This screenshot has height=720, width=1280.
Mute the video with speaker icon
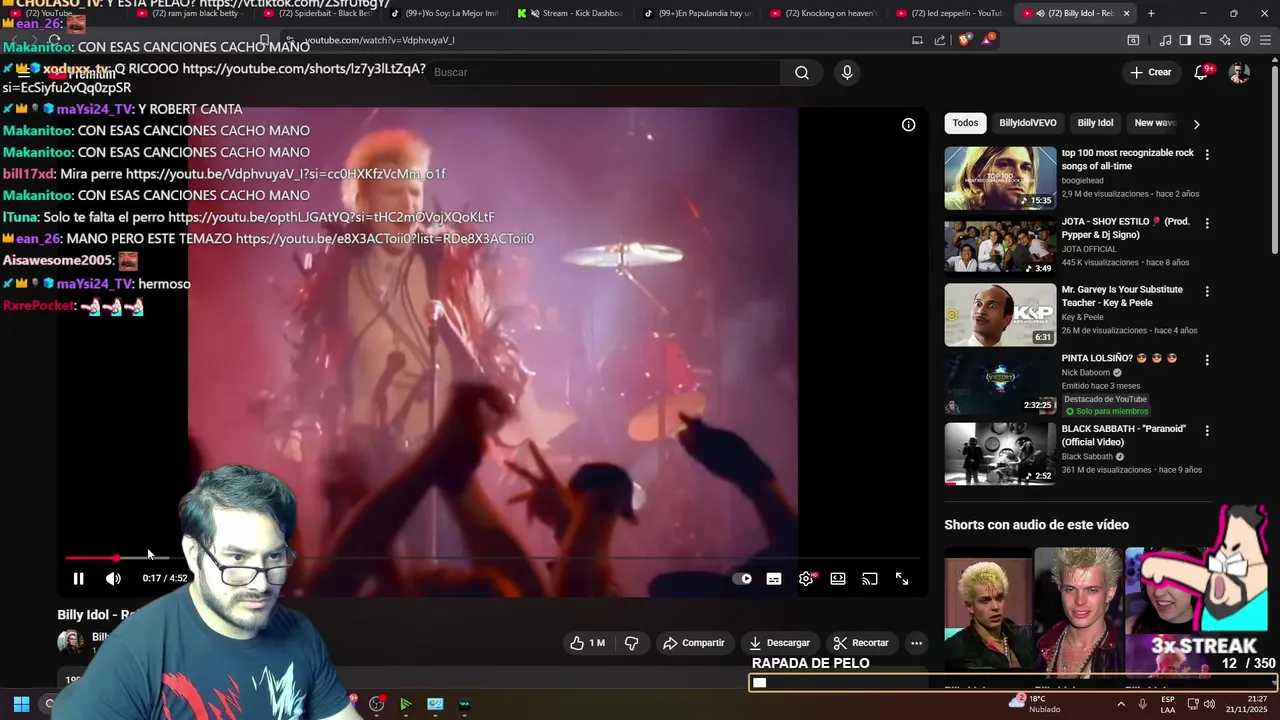pos(113,579)
